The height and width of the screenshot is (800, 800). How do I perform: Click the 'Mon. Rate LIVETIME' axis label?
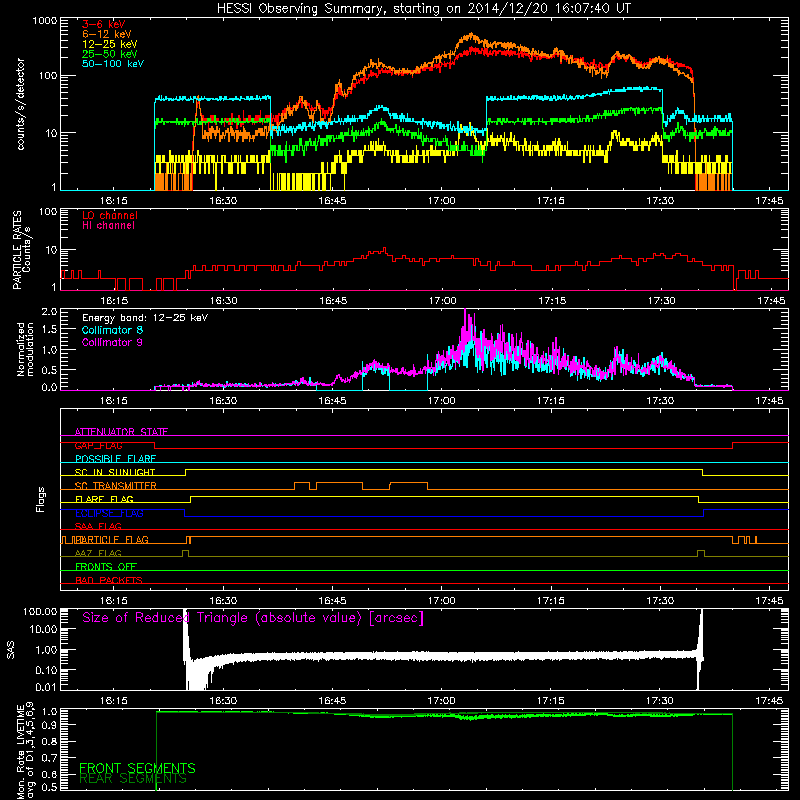(21, 752)
